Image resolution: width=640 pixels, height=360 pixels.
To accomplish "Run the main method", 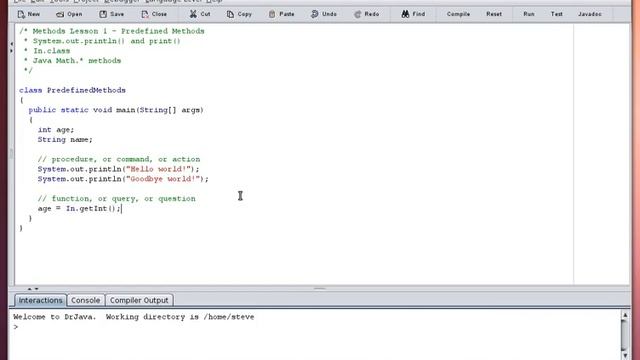I will pos(529,14).
